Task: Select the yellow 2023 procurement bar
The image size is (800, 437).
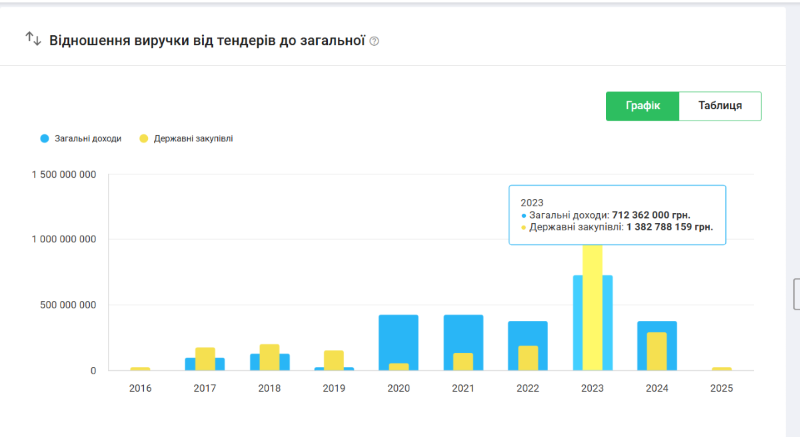Action: pos(593,310)
